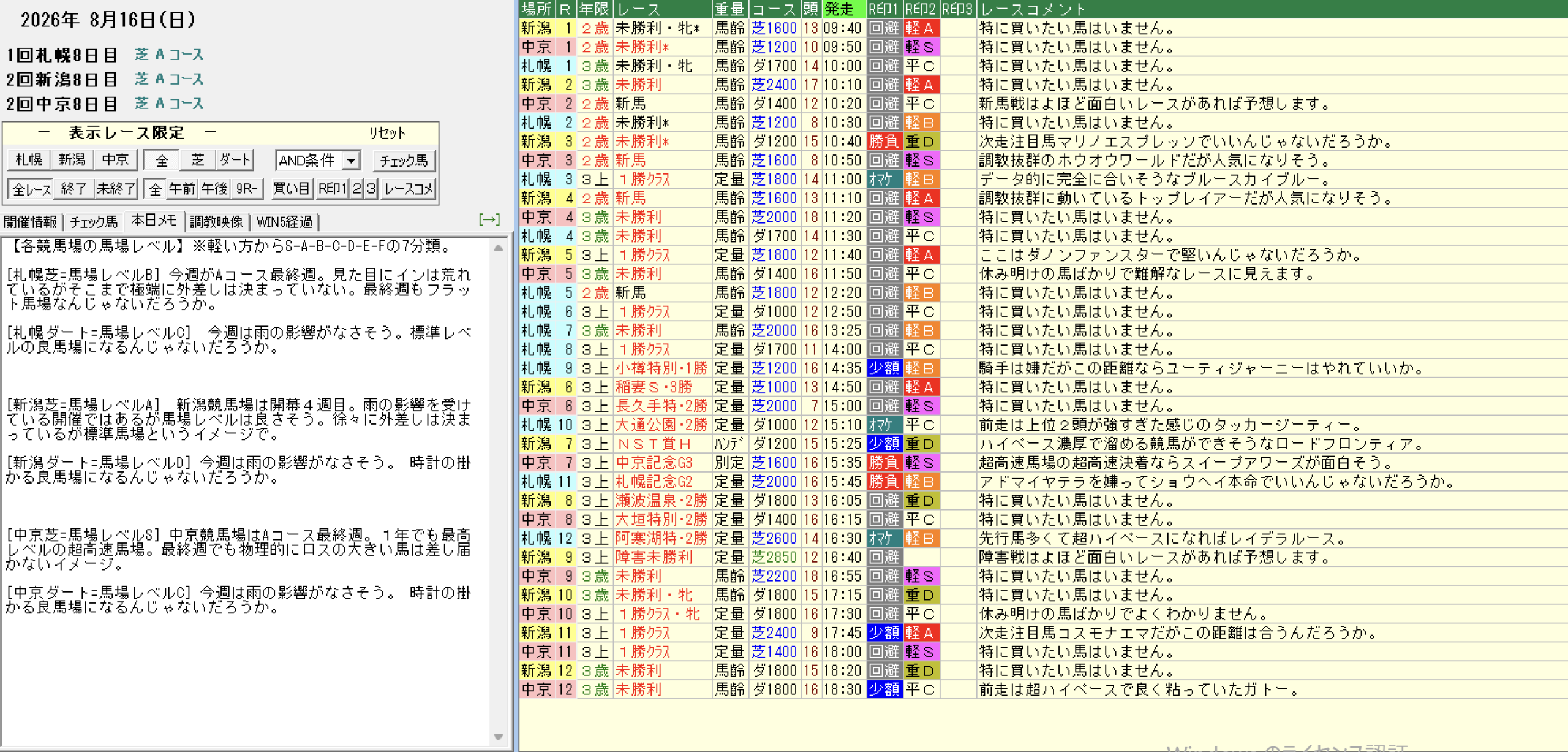The height and width of the screenshot is (752, 1568).
Task: Select the 9R- filter button
Action: click(x=247, y=189)
